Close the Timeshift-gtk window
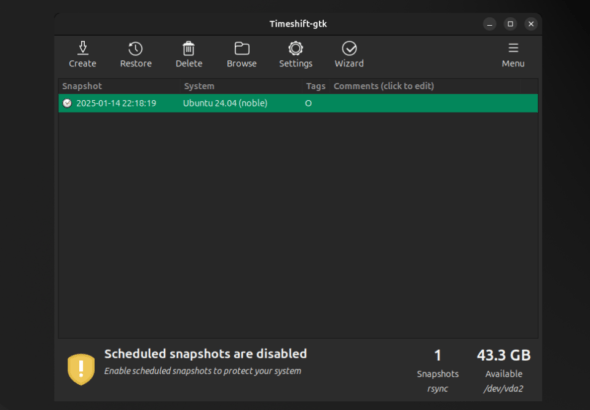590x410 pixels. pyautogui.click(x=531, y=24)
